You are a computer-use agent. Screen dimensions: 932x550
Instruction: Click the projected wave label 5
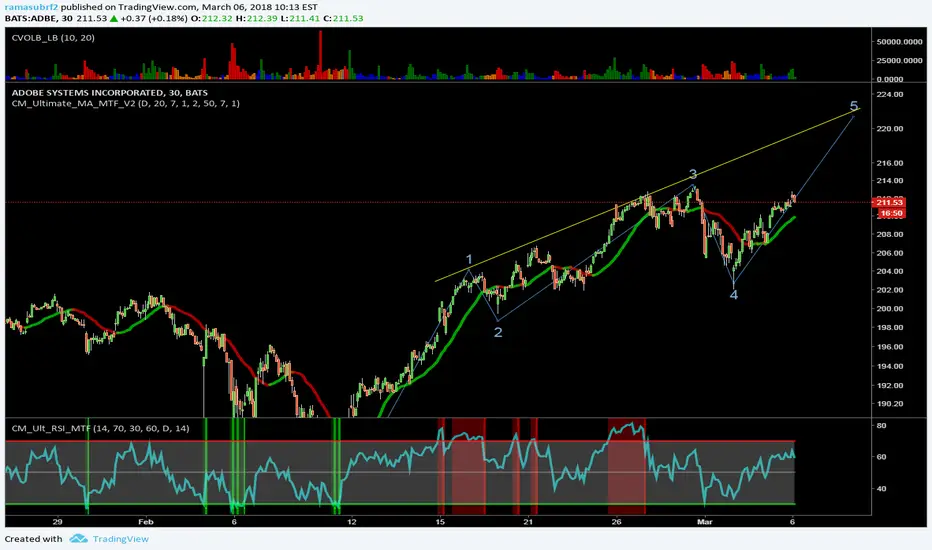pyautogui.click(x=854, y=106)
